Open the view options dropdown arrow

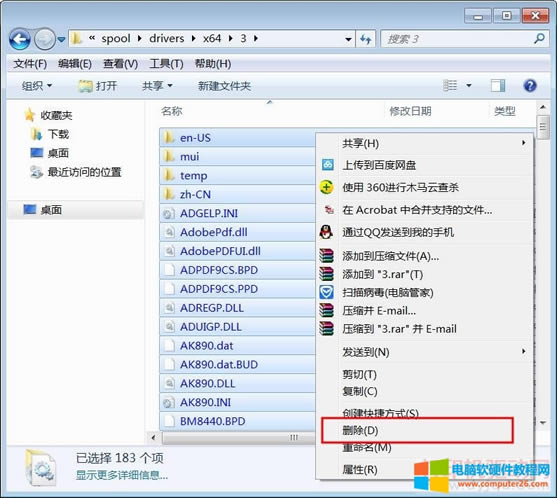point(469,86)
